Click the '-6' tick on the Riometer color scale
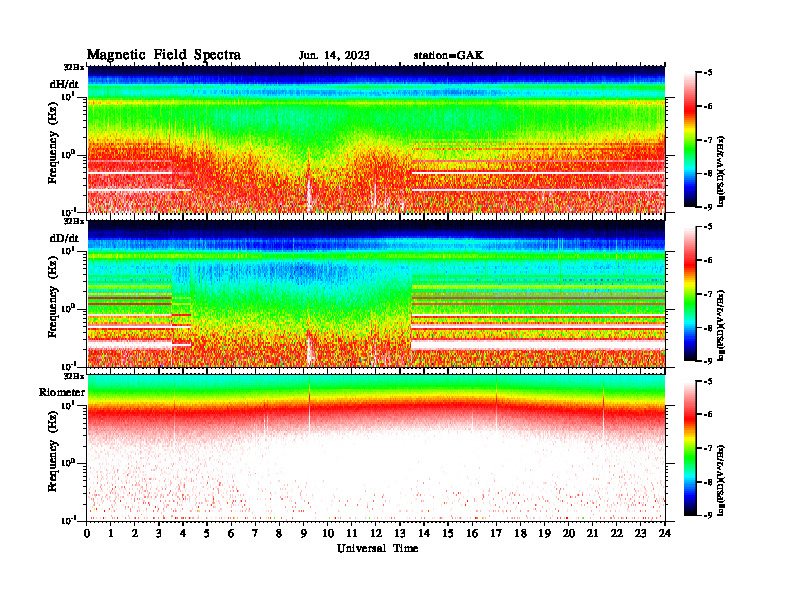 point(708,415)
